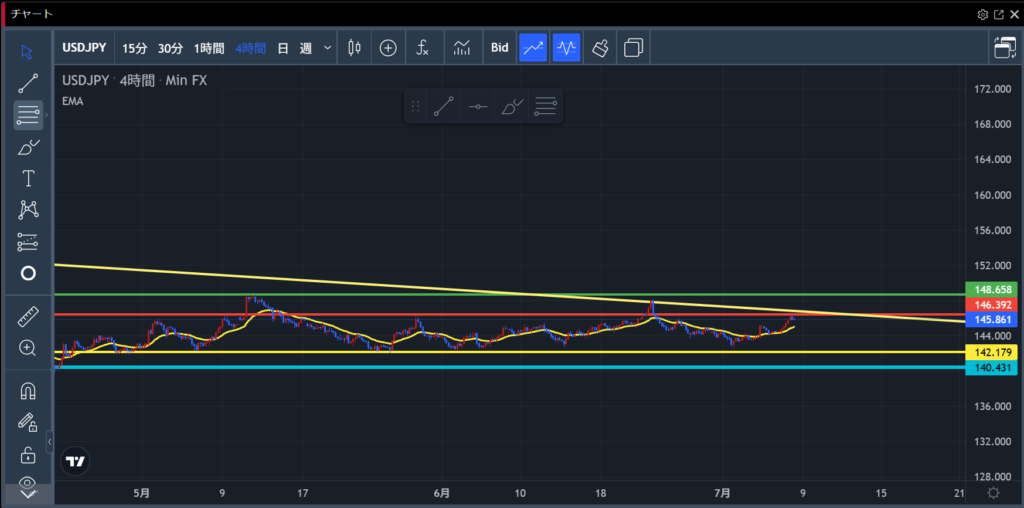Open the USDJPY symbol selector
This screenshot has height=508, width=1024.
[85, 48]
